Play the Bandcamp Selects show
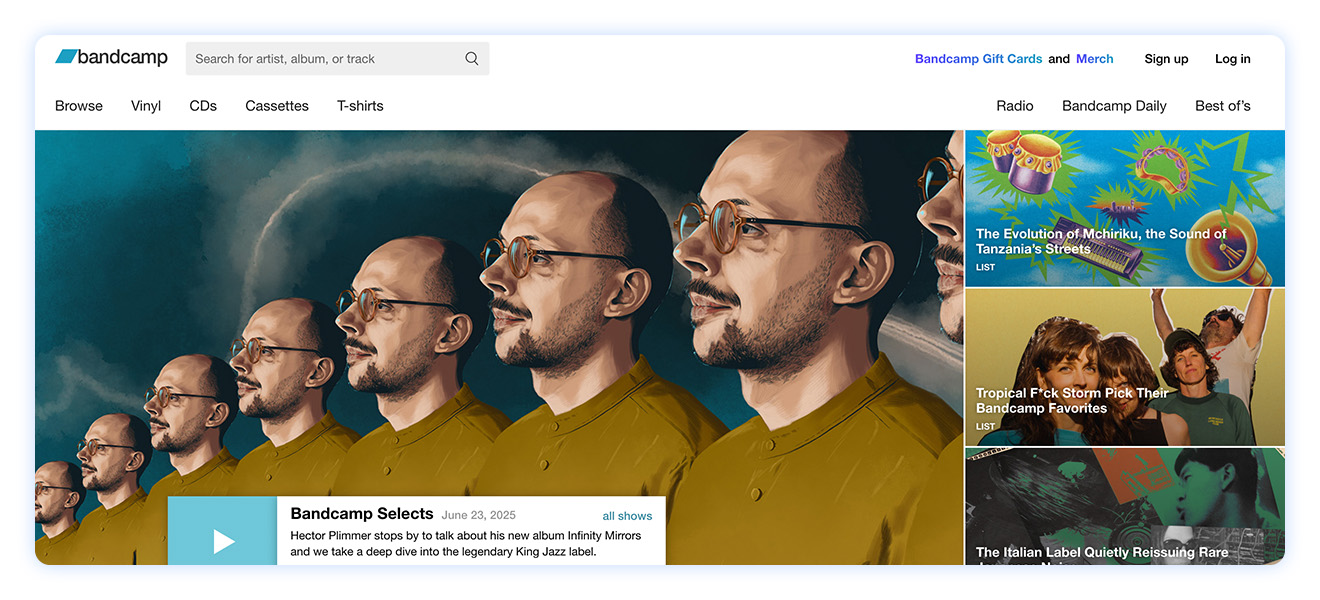Image resolution: width=1320 pixels, height=600 pixels. point(223,540)
